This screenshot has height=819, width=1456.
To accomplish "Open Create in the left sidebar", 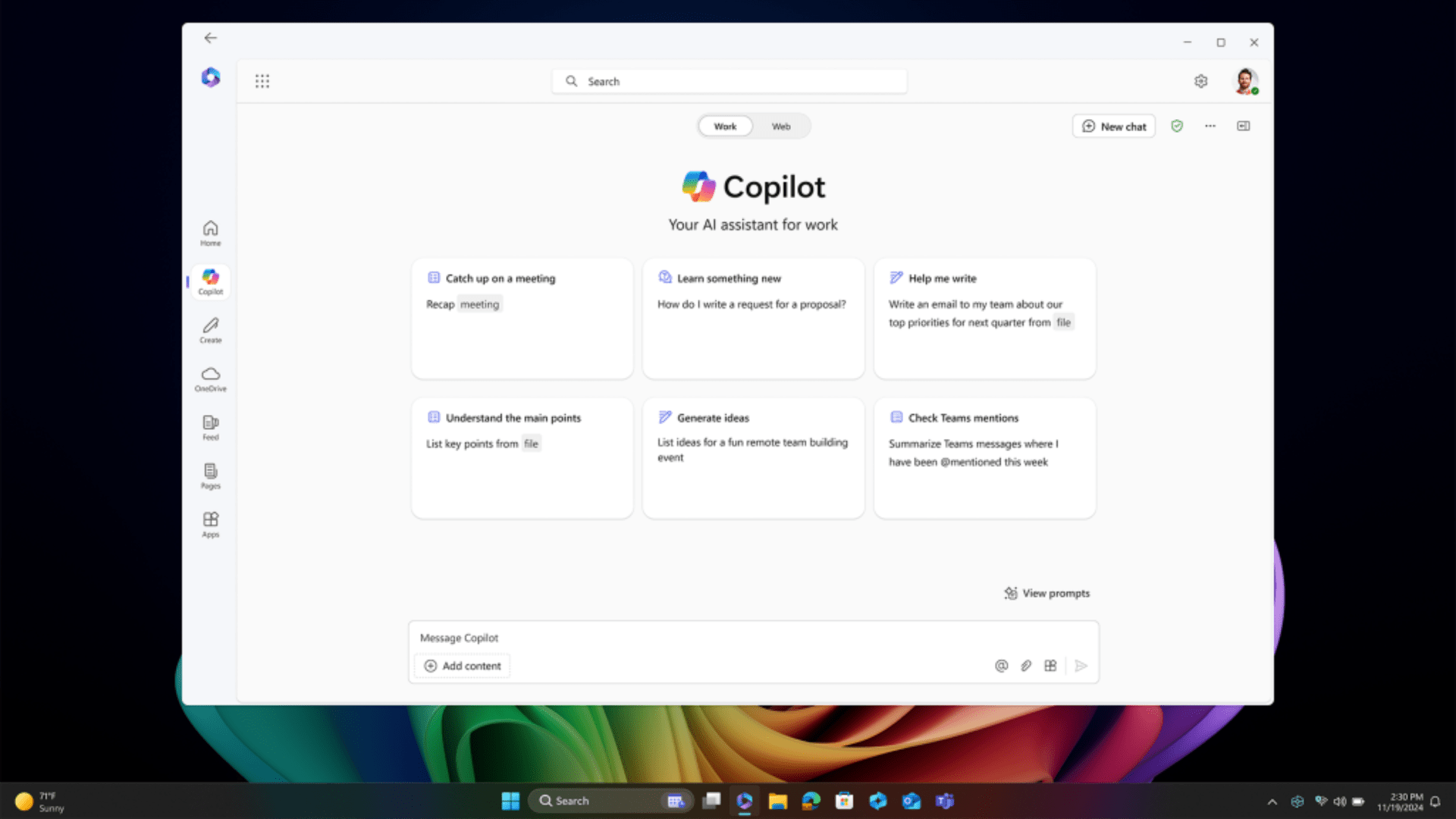I will (210, 330).
